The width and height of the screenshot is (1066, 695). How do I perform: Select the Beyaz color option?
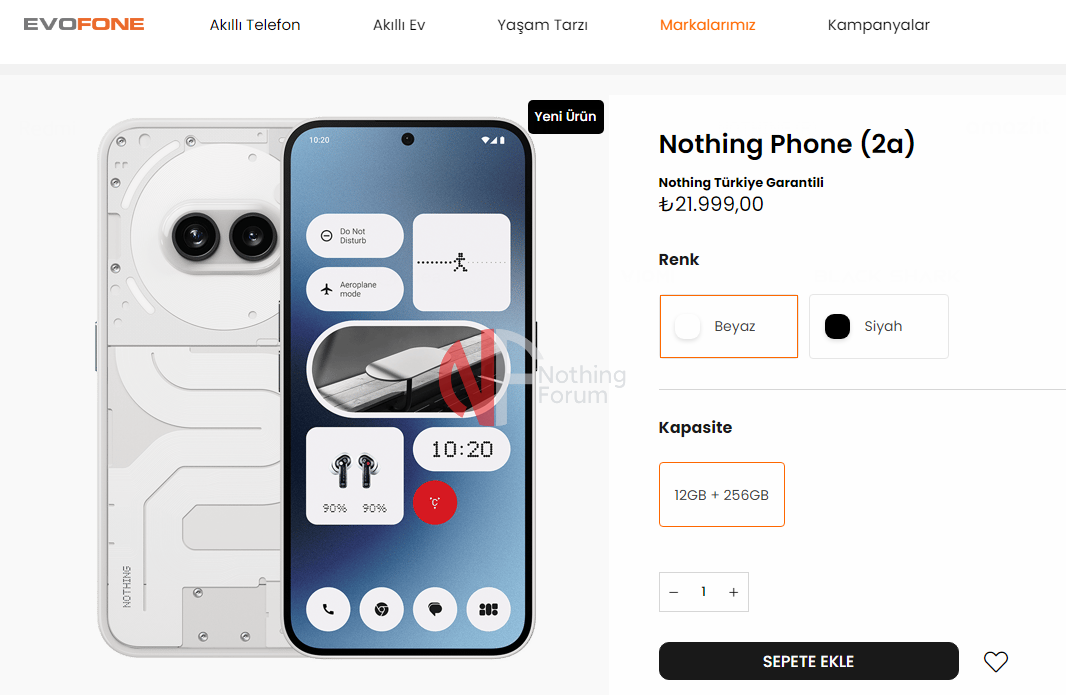click(729, 326)
